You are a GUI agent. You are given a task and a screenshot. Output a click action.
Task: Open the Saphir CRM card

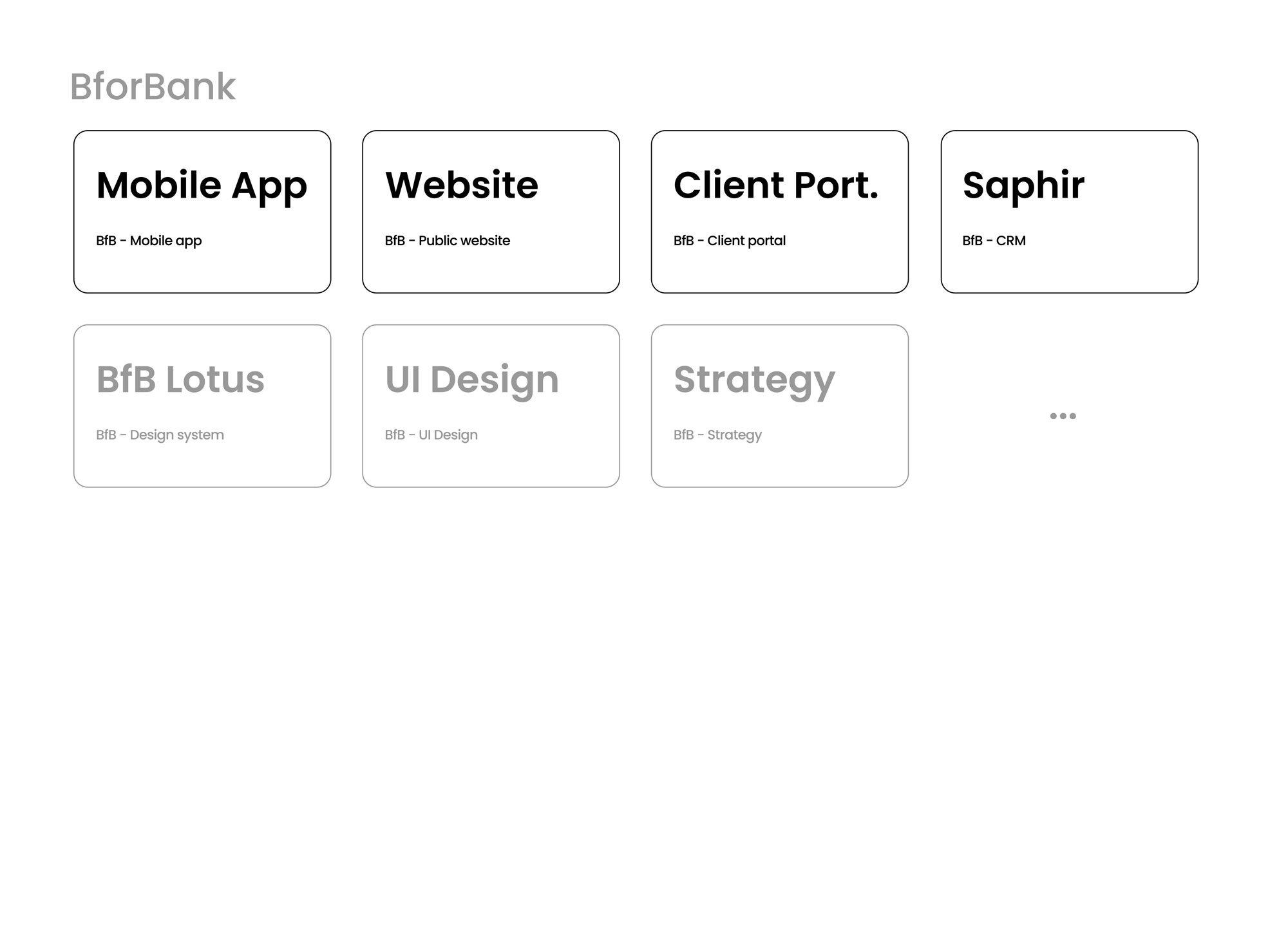(x=1069, y=212)
